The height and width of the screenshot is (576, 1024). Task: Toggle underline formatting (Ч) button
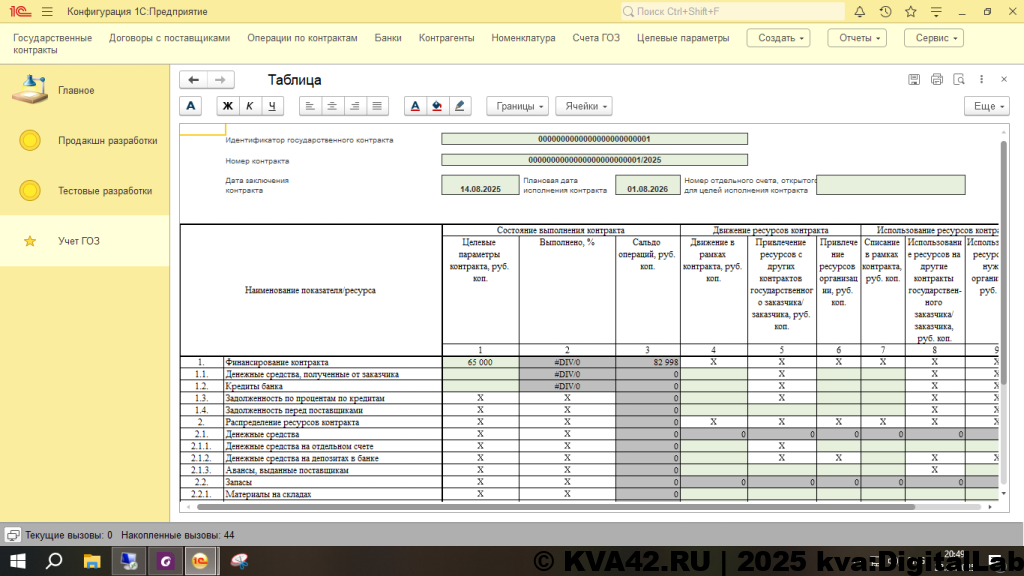[271, 106]
